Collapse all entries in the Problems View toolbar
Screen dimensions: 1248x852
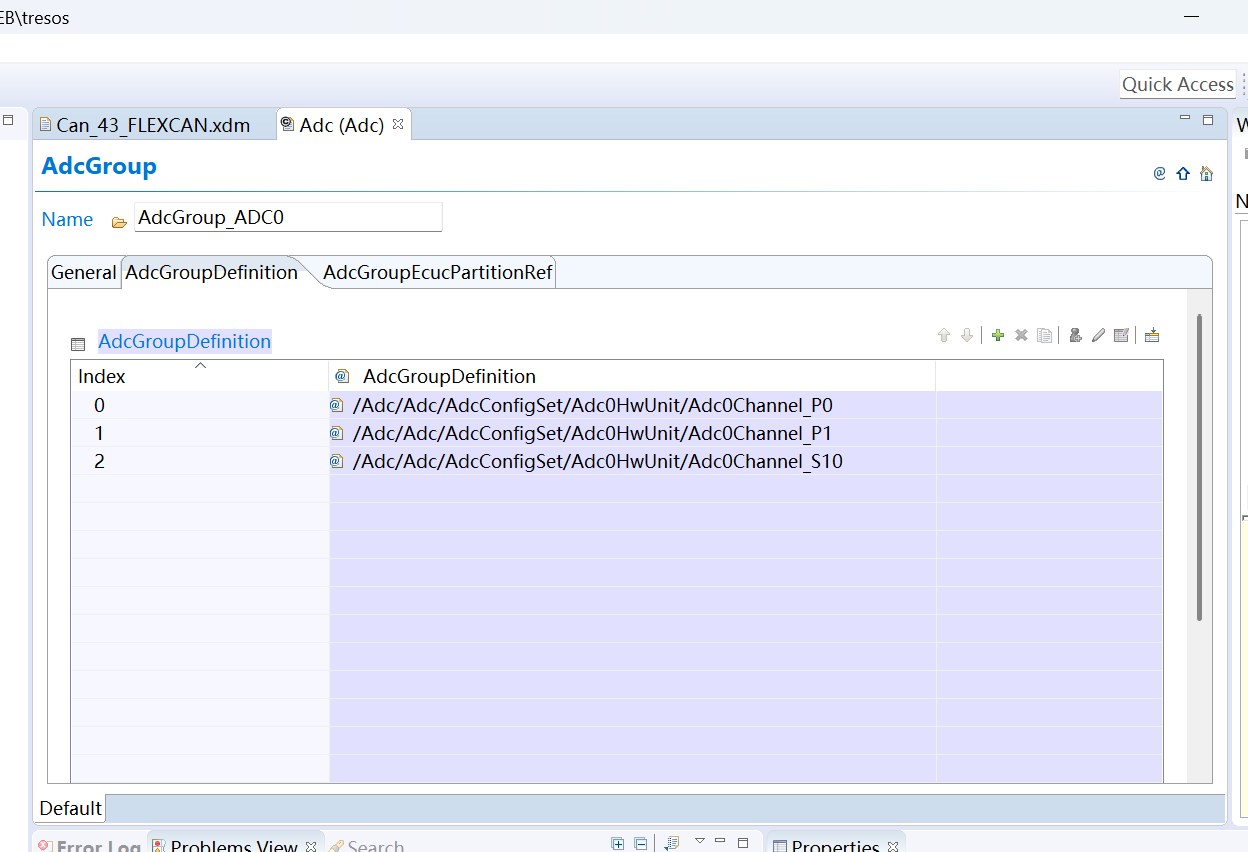pos(638,843)
